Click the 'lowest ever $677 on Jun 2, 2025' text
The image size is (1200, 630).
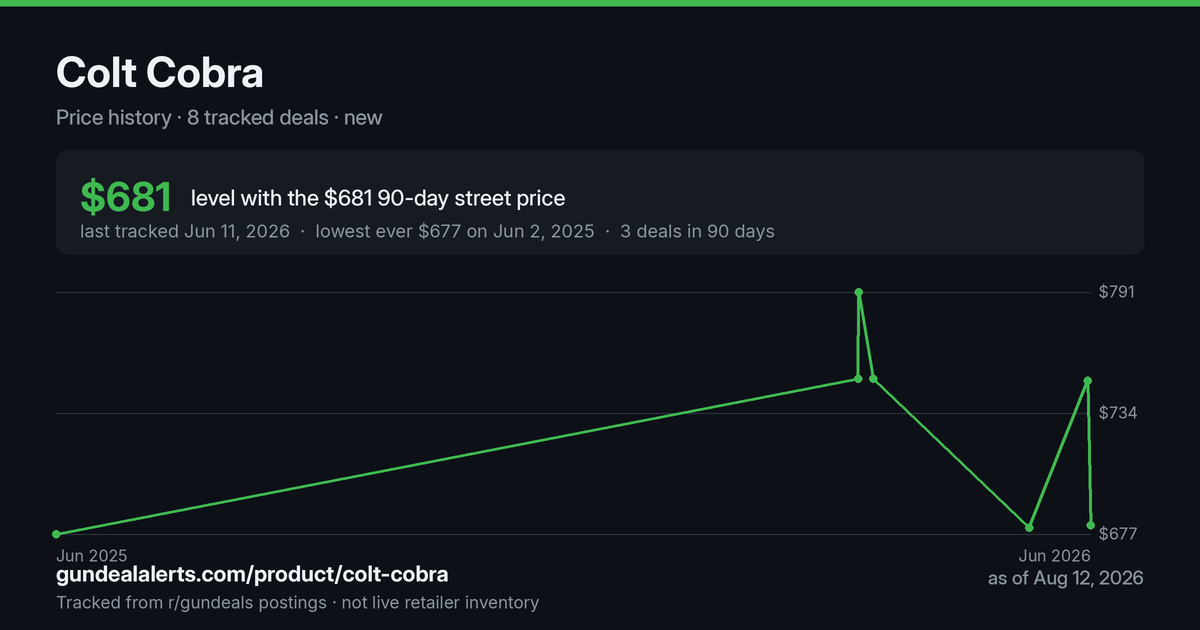tap(455, 231)
